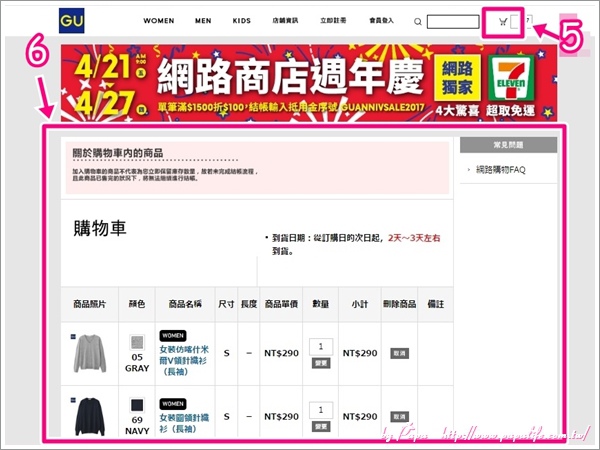Click the 小計 column header

point(360,304)
